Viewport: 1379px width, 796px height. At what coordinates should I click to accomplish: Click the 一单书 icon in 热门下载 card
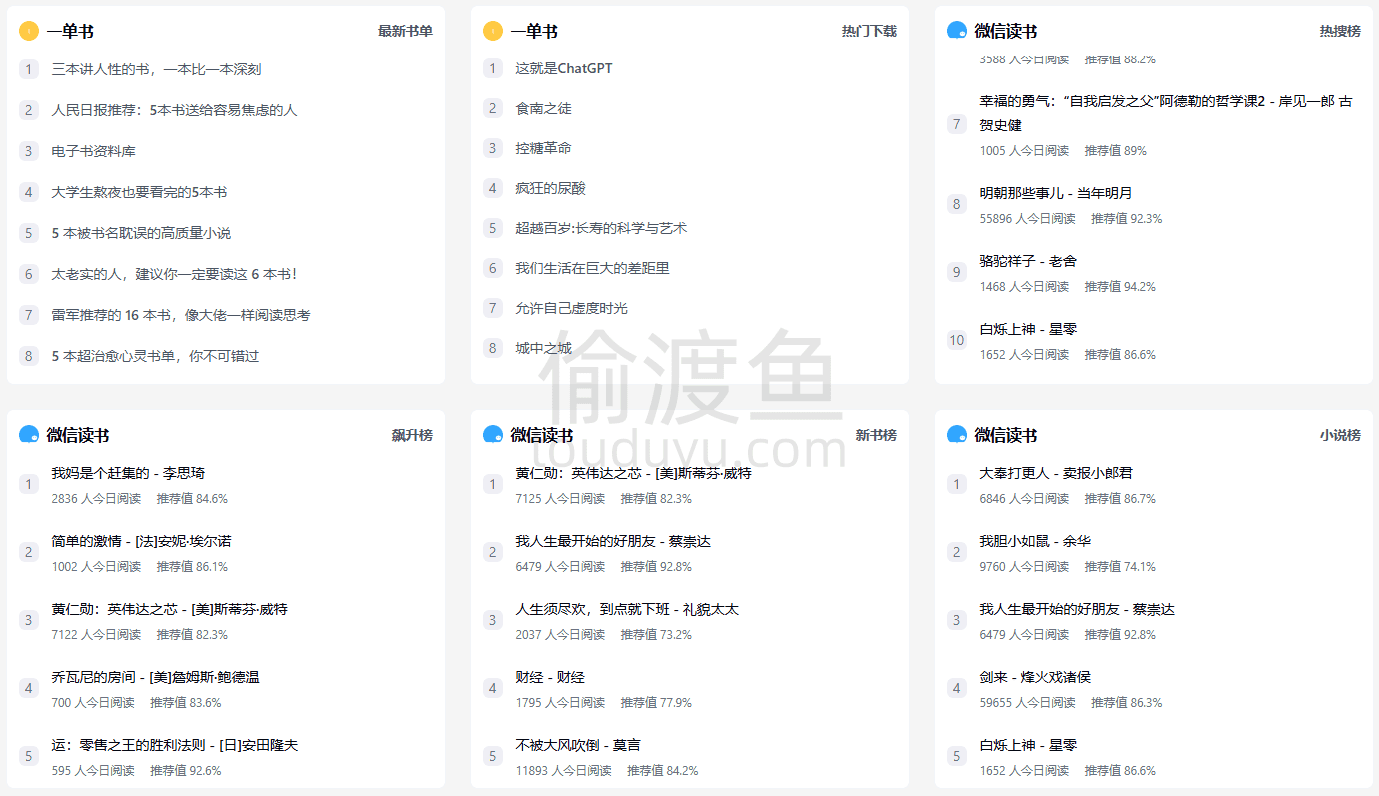[493, 31]
